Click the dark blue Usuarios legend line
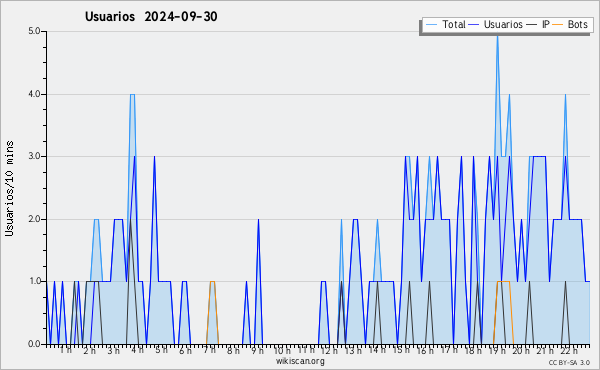The width and height of the screenshot is (600, 370). click(474, 25)
